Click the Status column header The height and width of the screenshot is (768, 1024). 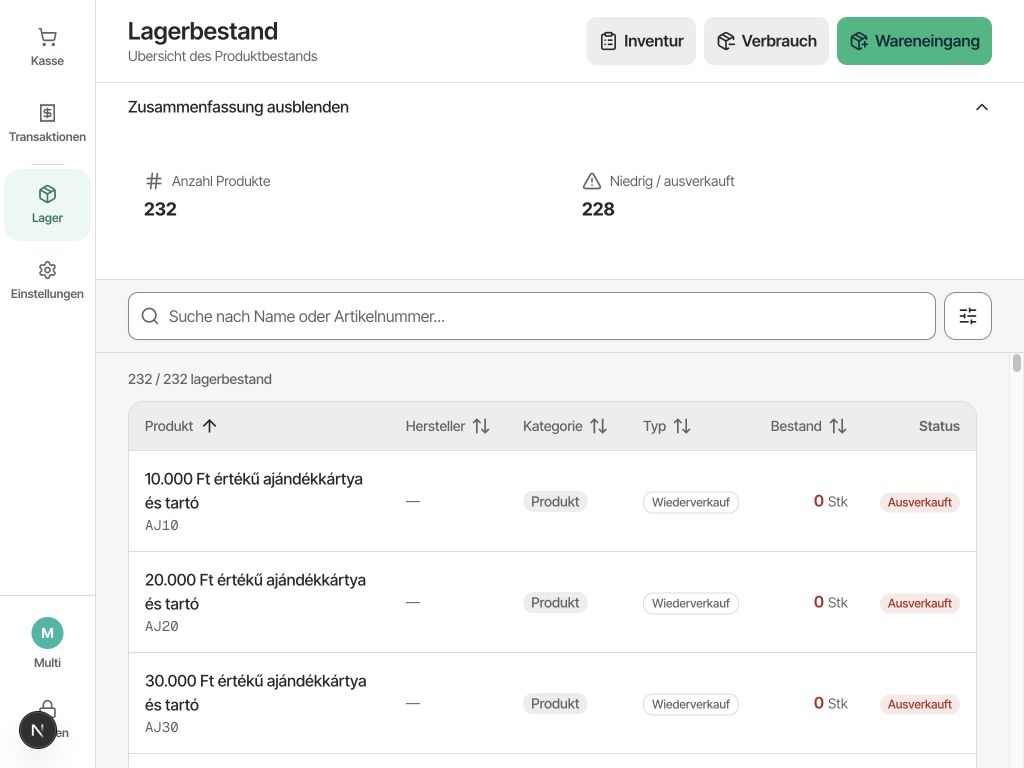click(x=939, y=426)
